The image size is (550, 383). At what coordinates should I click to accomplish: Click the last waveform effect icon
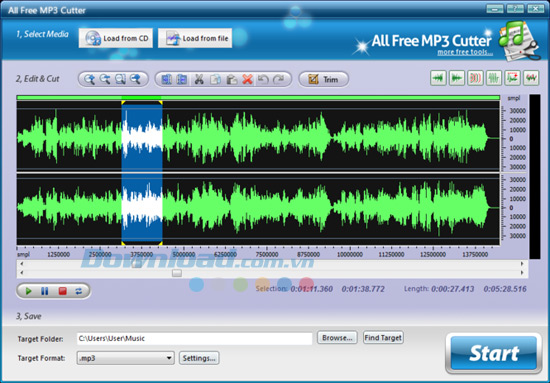pos(531,78)
